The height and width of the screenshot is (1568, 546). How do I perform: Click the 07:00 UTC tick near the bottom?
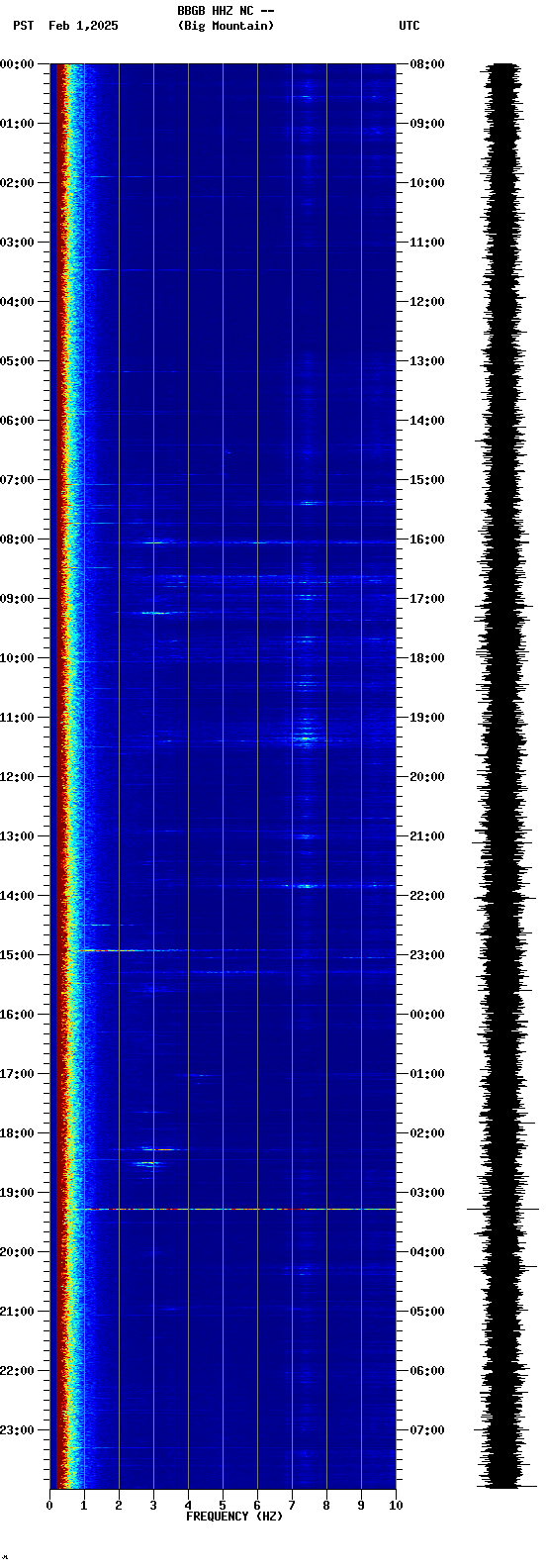coord(427,1430)
